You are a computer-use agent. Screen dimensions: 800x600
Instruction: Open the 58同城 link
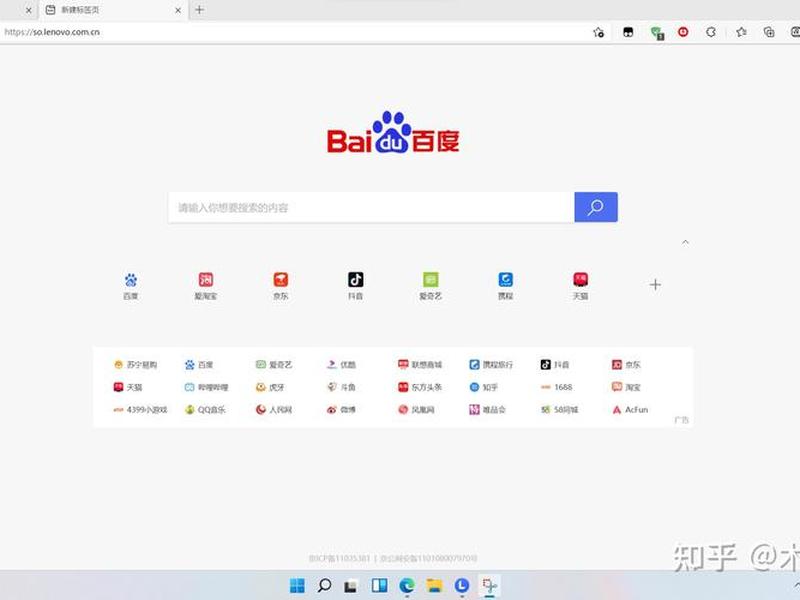(x=560, y=410)
